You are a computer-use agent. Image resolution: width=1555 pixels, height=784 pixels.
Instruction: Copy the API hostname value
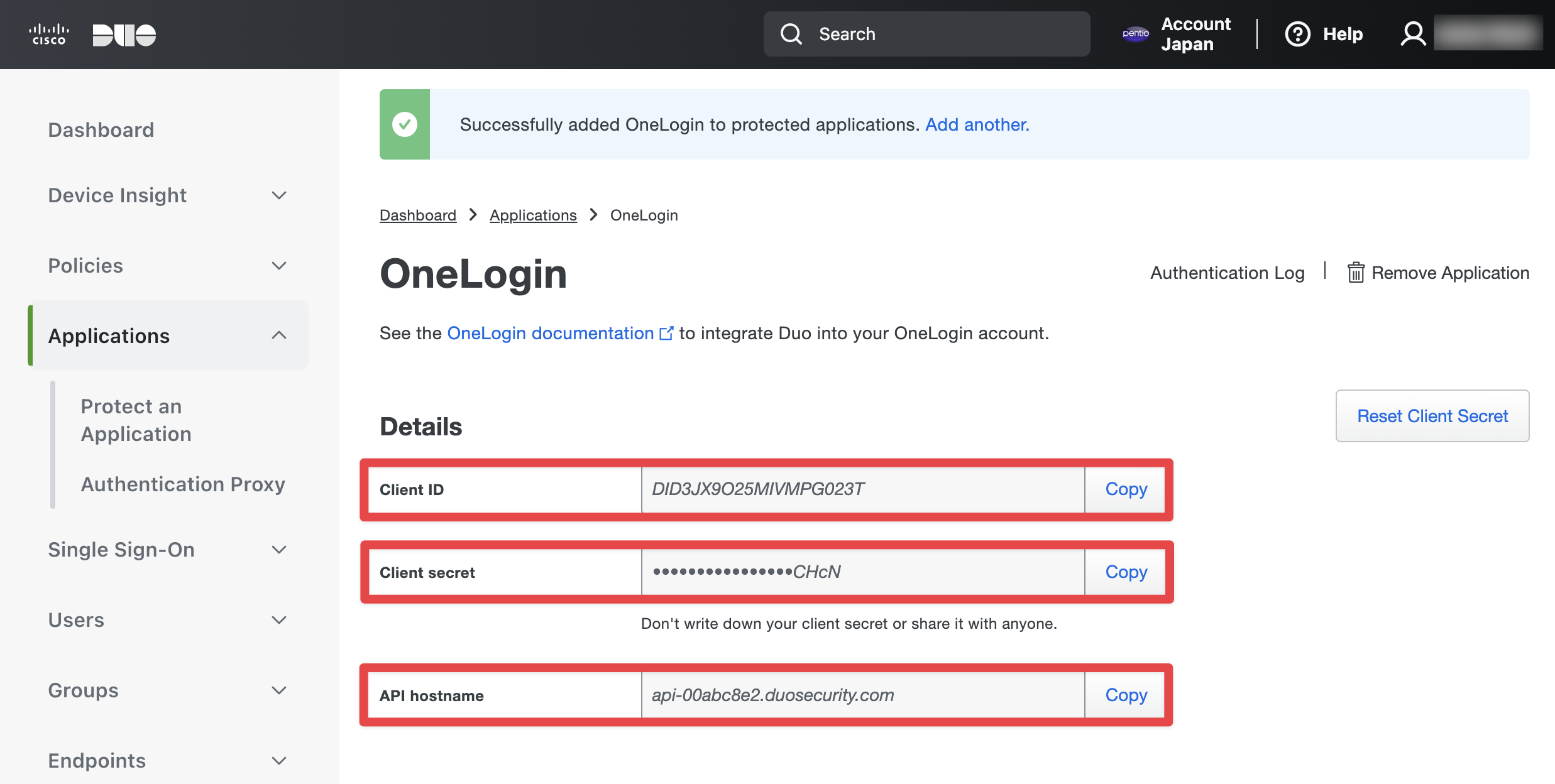tap(1126, 695)
